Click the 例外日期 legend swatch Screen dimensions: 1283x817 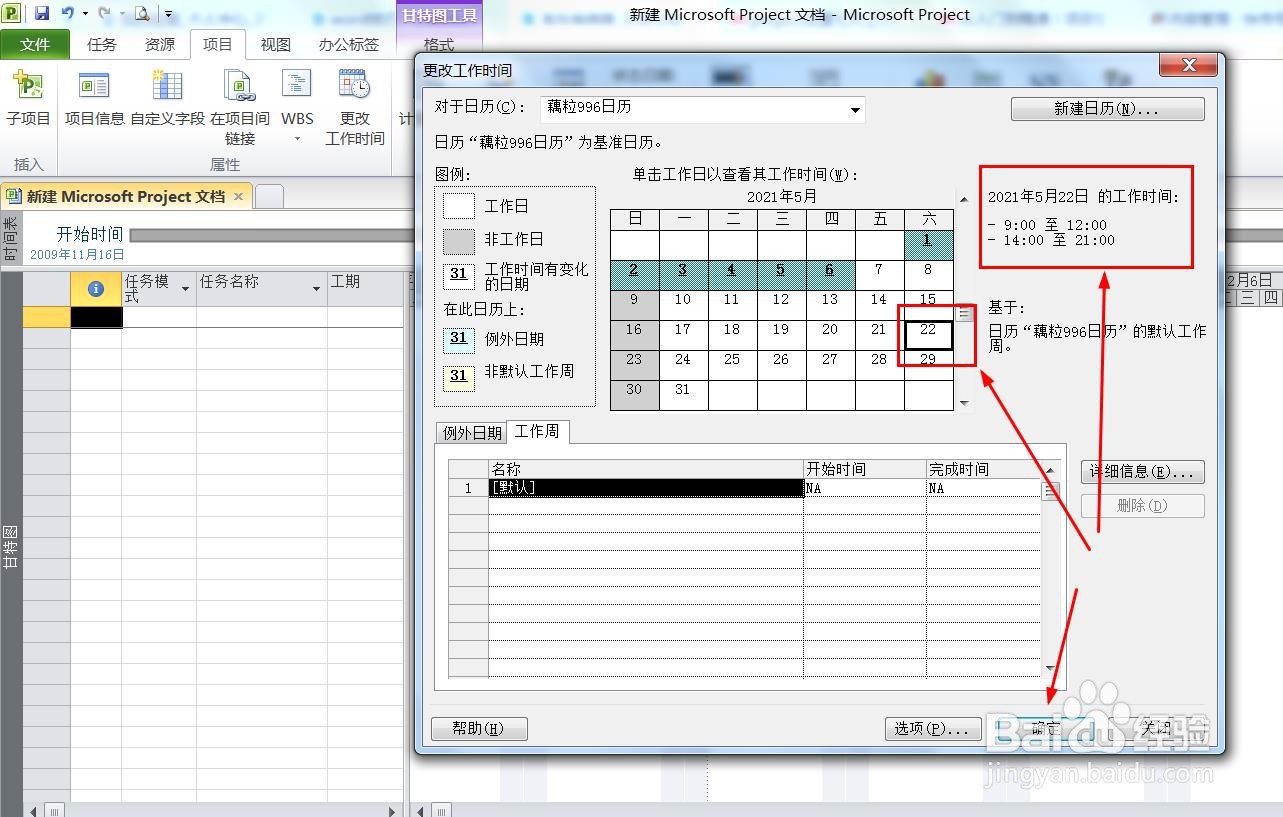point(459,340)
